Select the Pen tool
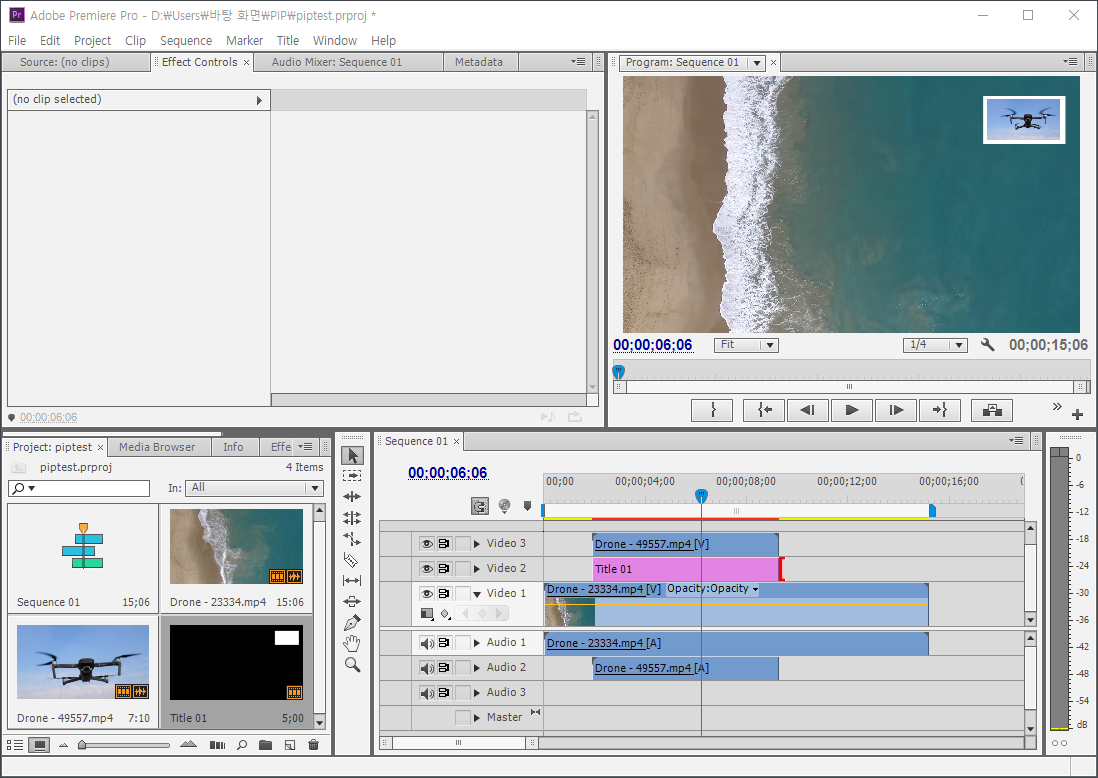 click(352, 622)
